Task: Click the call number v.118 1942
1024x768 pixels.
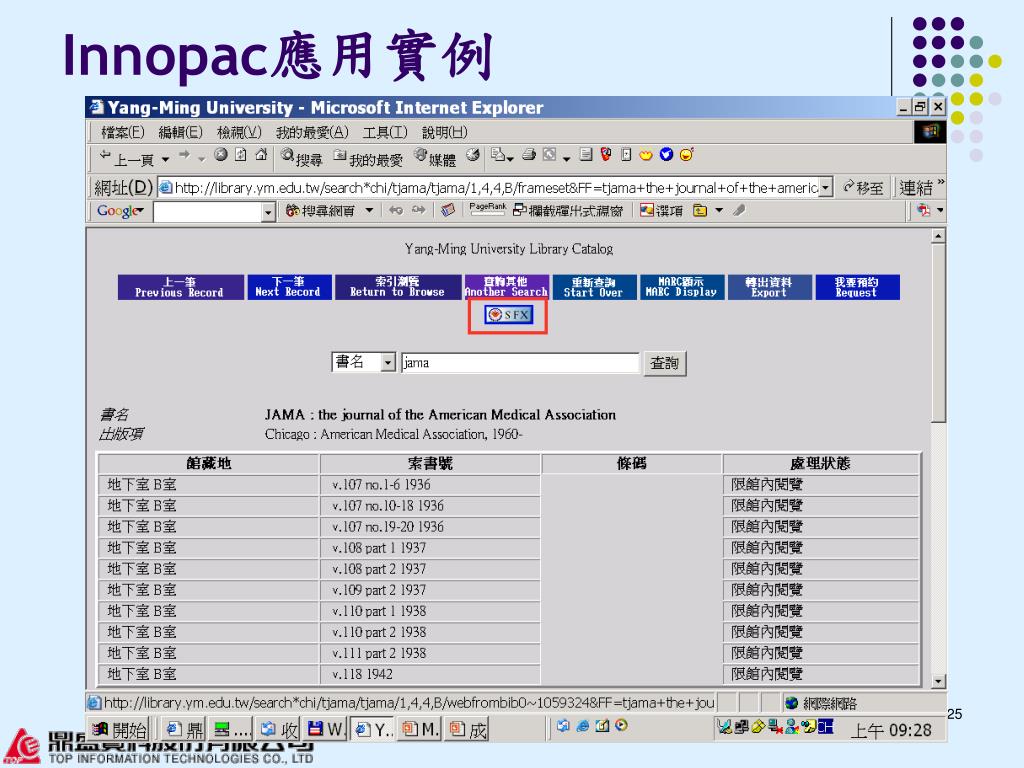Action: tap(362, 674)
